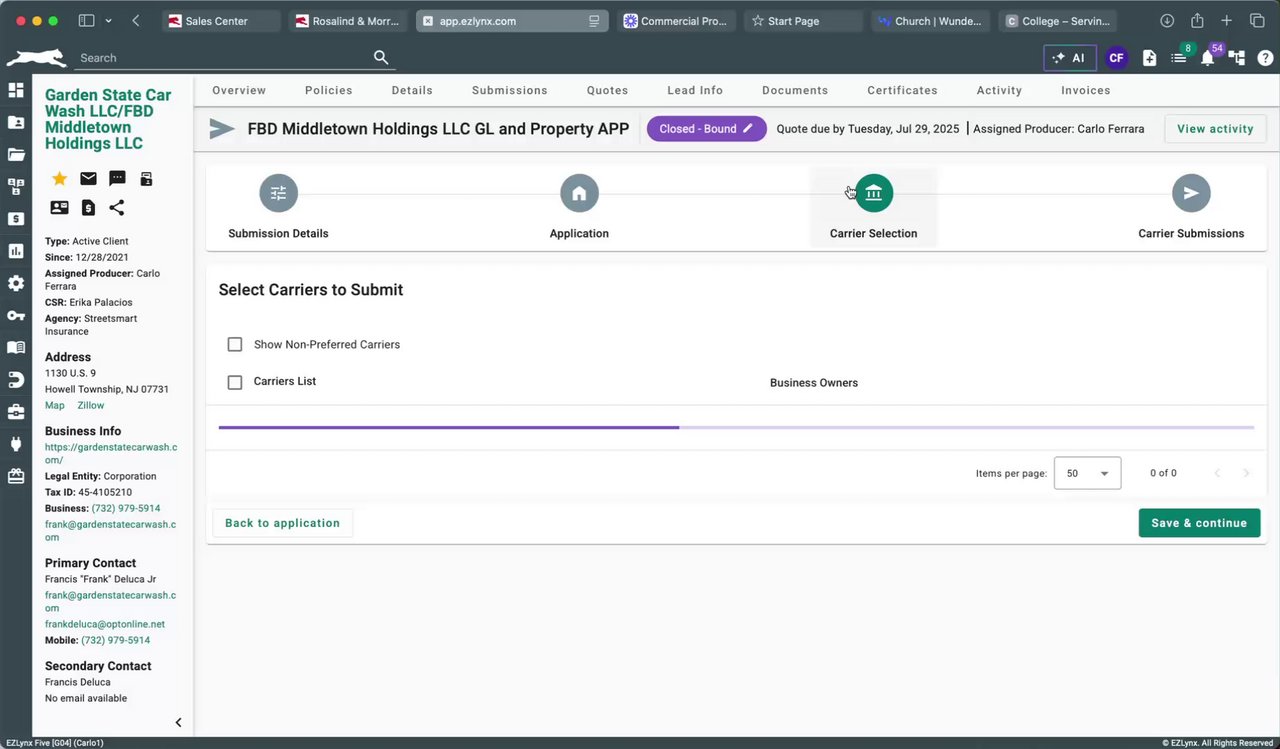Click the dollar document icon under client name

(88, 207)
